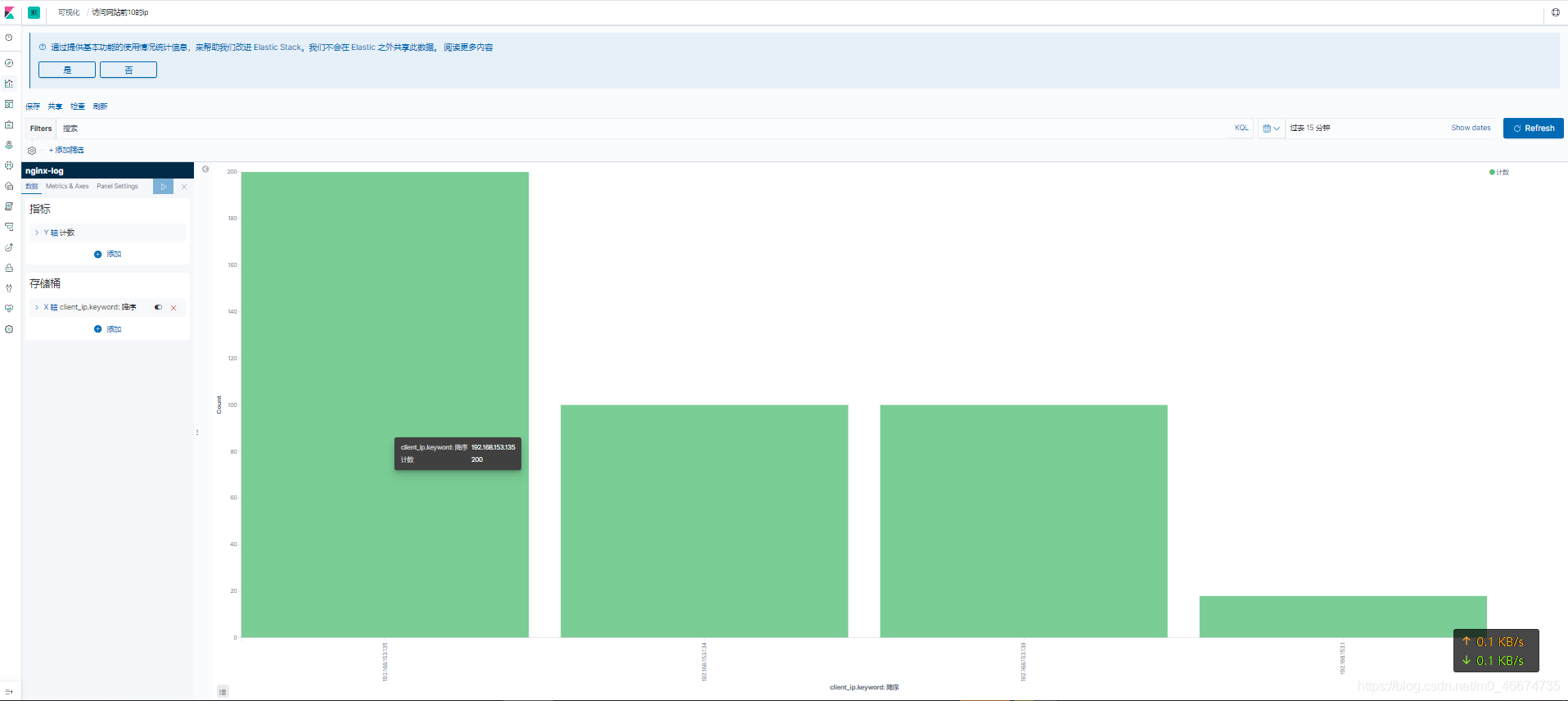Open Canvas icon in sidebar
The image size is (1568, 701).
click(9, 124)
